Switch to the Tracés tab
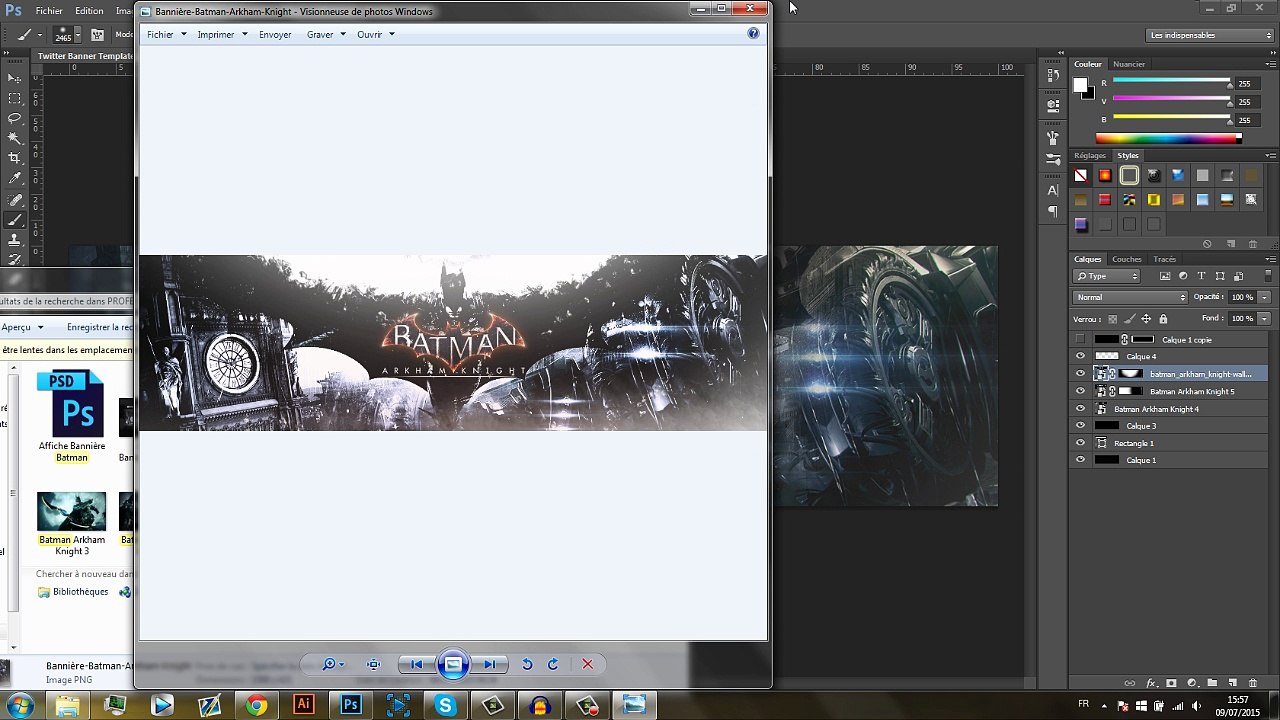 point(1164,259)
